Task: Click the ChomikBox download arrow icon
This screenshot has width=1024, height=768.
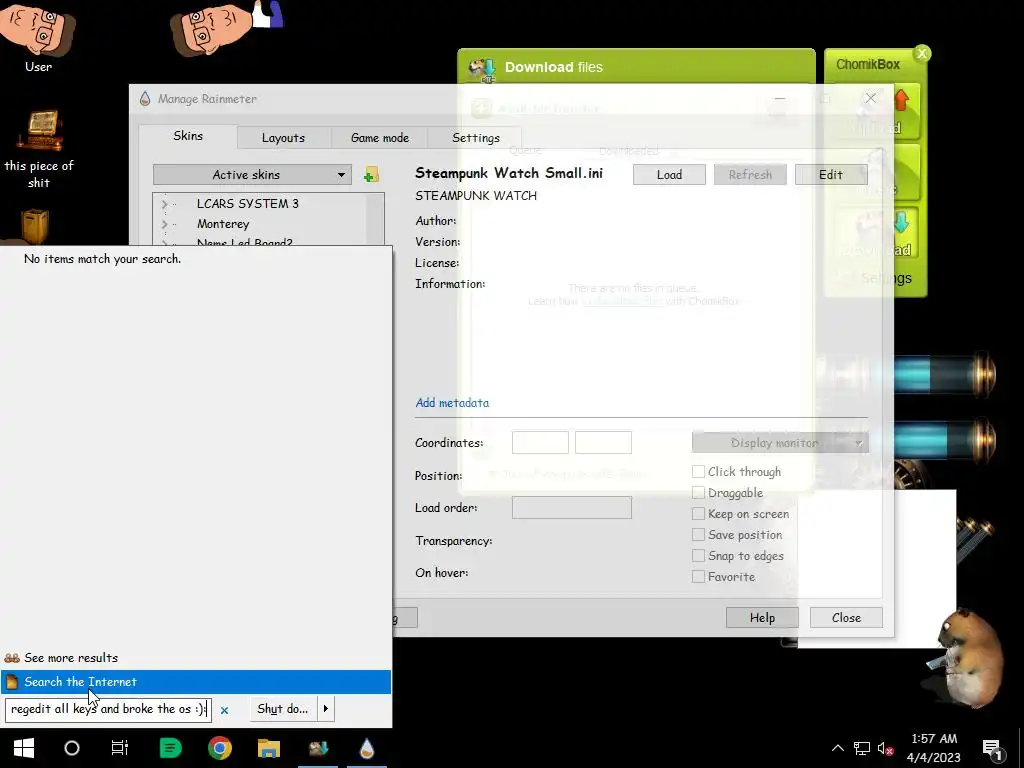Action: tap(901, 222)
